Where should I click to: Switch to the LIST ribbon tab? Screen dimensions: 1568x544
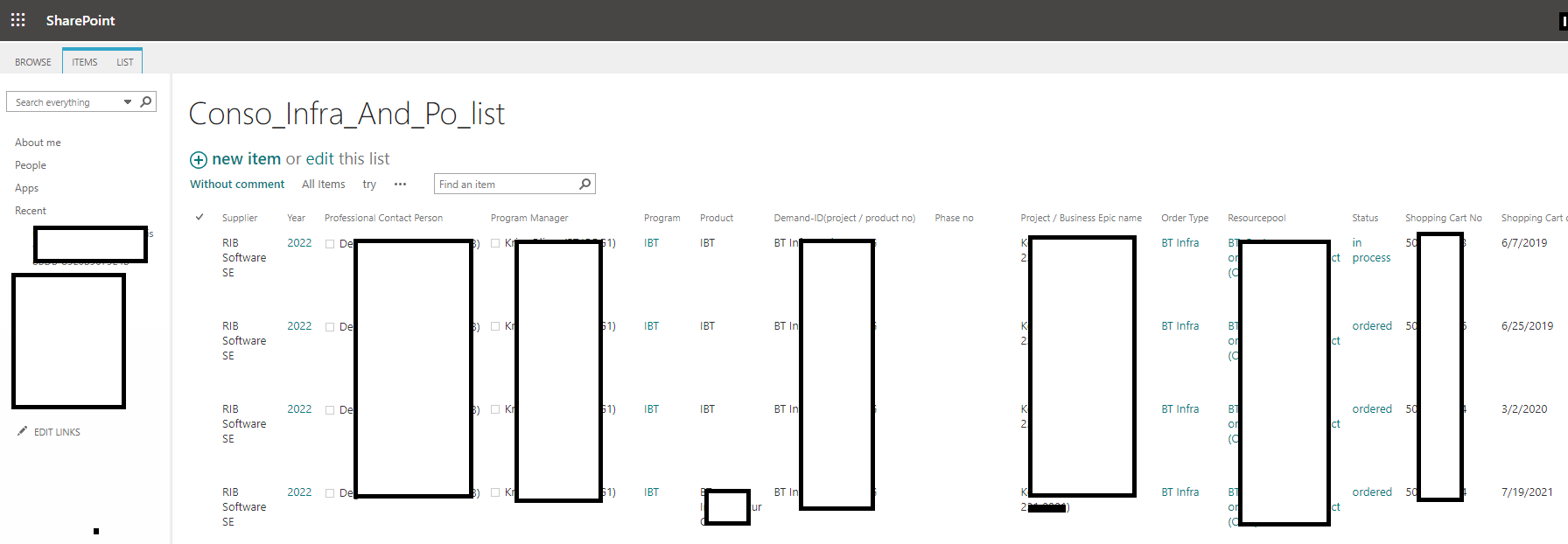[125, 62]
